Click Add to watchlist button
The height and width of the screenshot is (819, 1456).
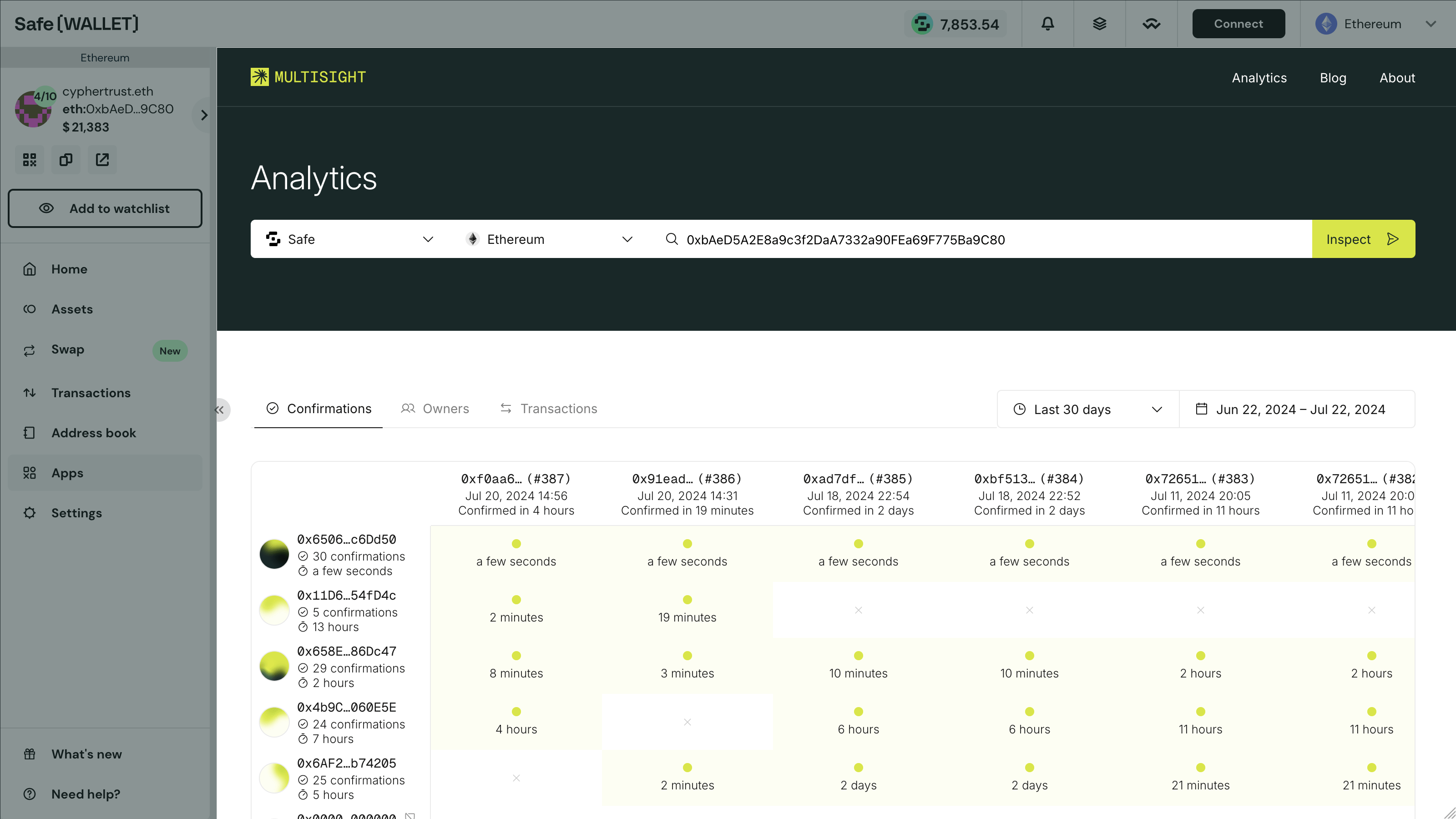105,208
